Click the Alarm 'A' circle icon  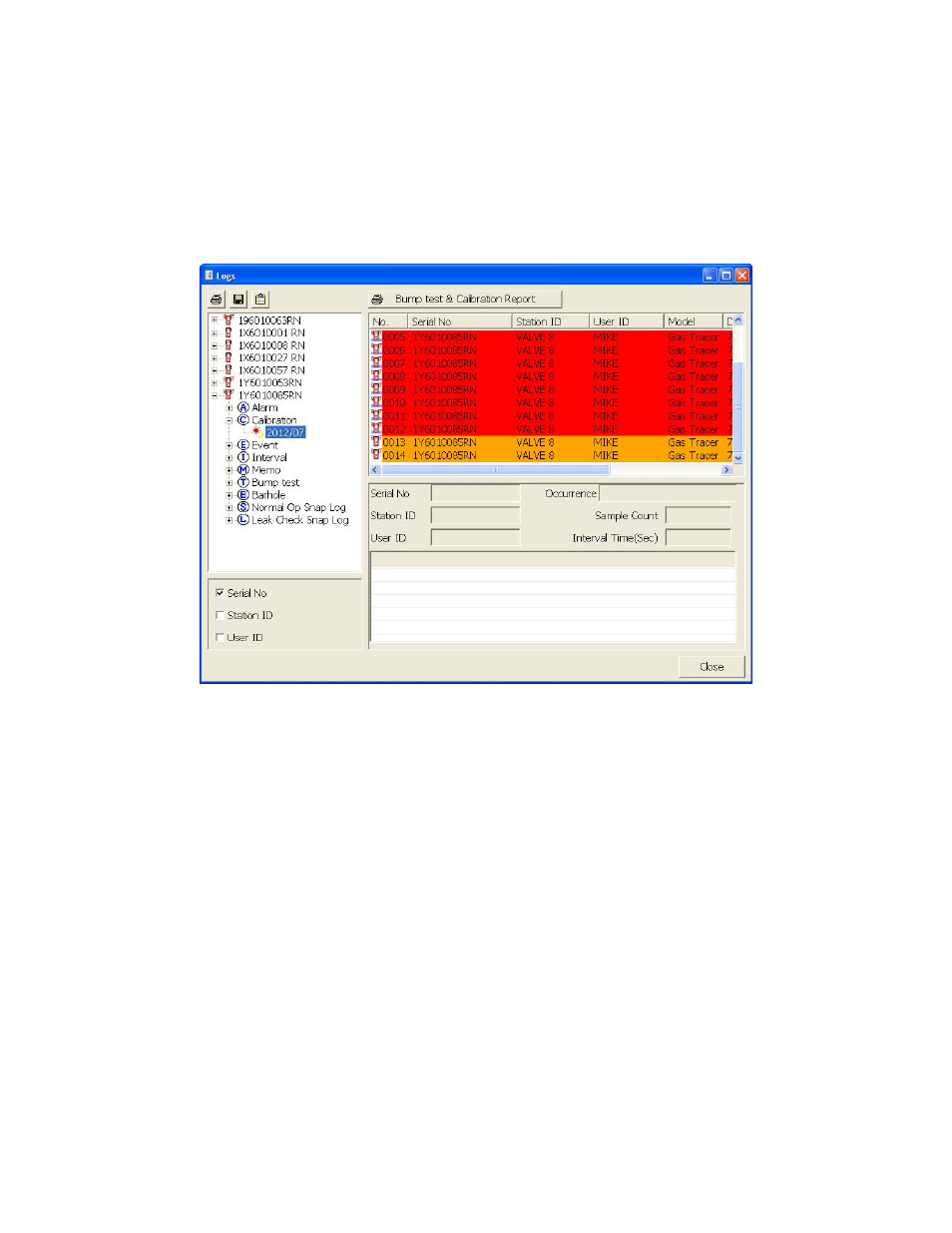(242, 407)
